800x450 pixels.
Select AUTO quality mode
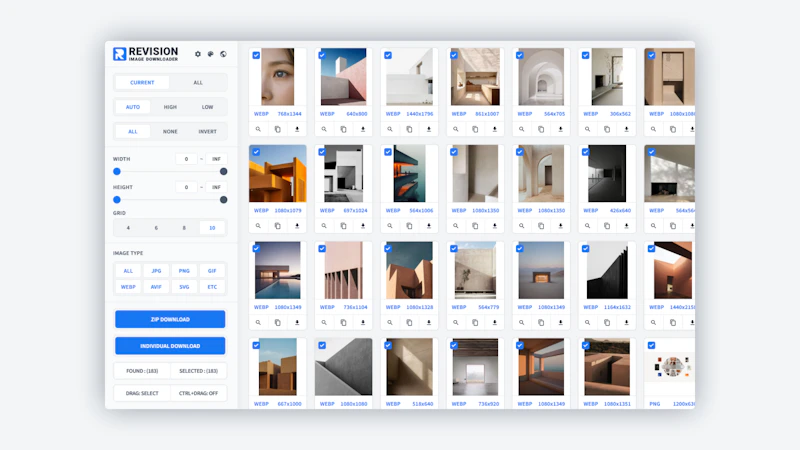(133, 107)
